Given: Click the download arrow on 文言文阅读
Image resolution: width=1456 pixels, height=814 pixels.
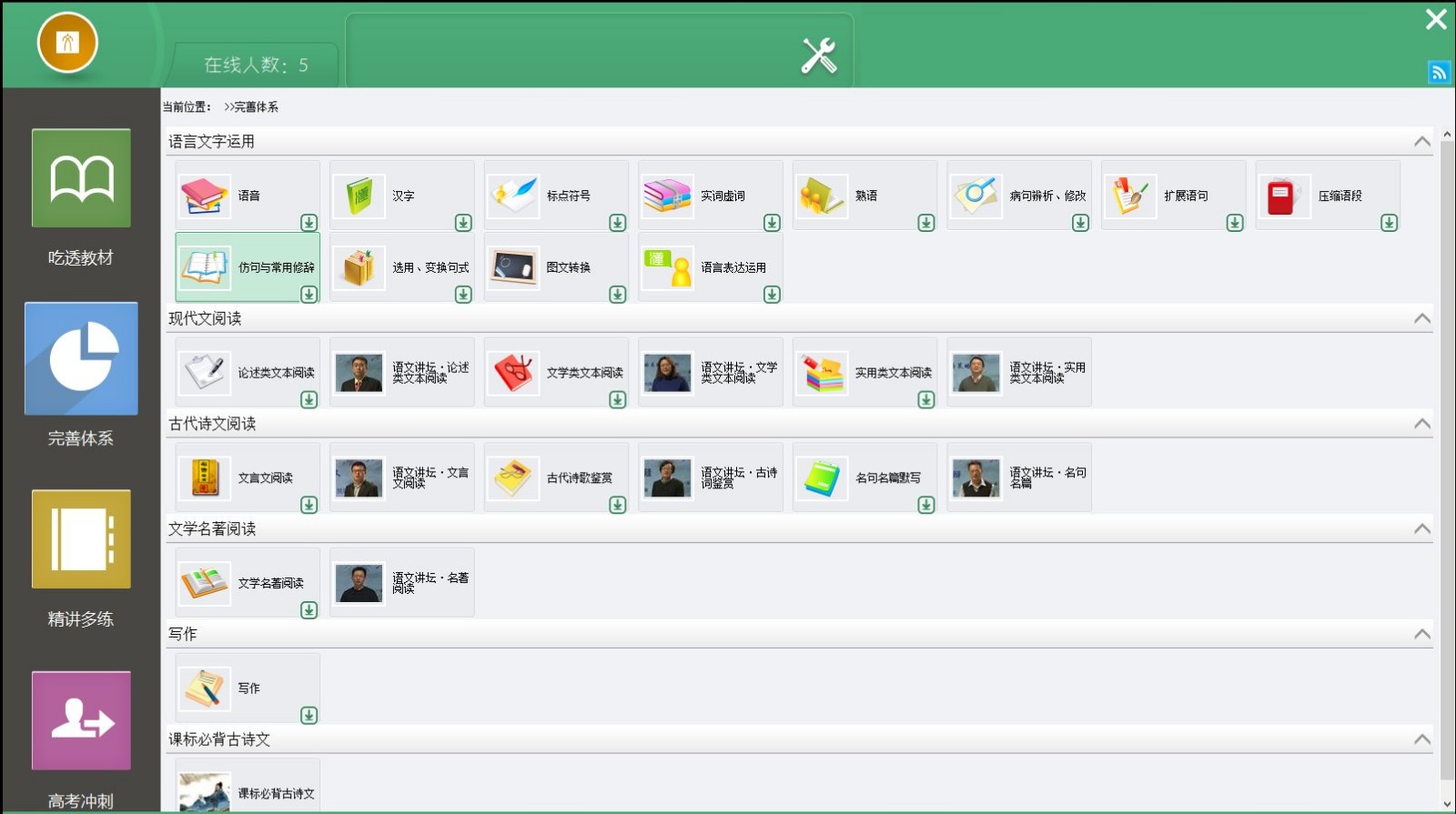Looking at the screenshot, I should point(309,505).
